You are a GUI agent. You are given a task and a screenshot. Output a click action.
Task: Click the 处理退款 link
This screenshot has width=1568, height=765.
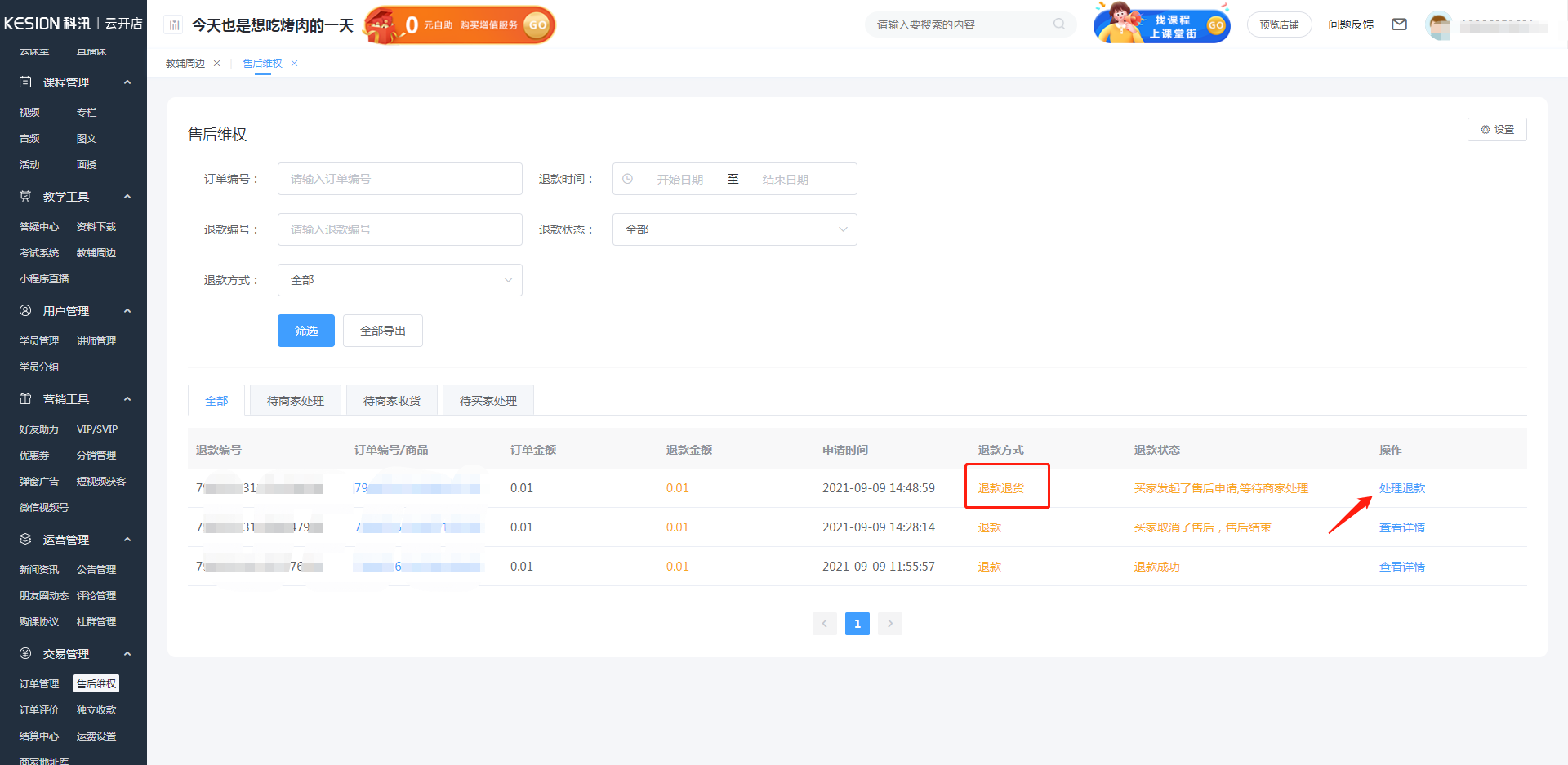(x=1401, y=487)
